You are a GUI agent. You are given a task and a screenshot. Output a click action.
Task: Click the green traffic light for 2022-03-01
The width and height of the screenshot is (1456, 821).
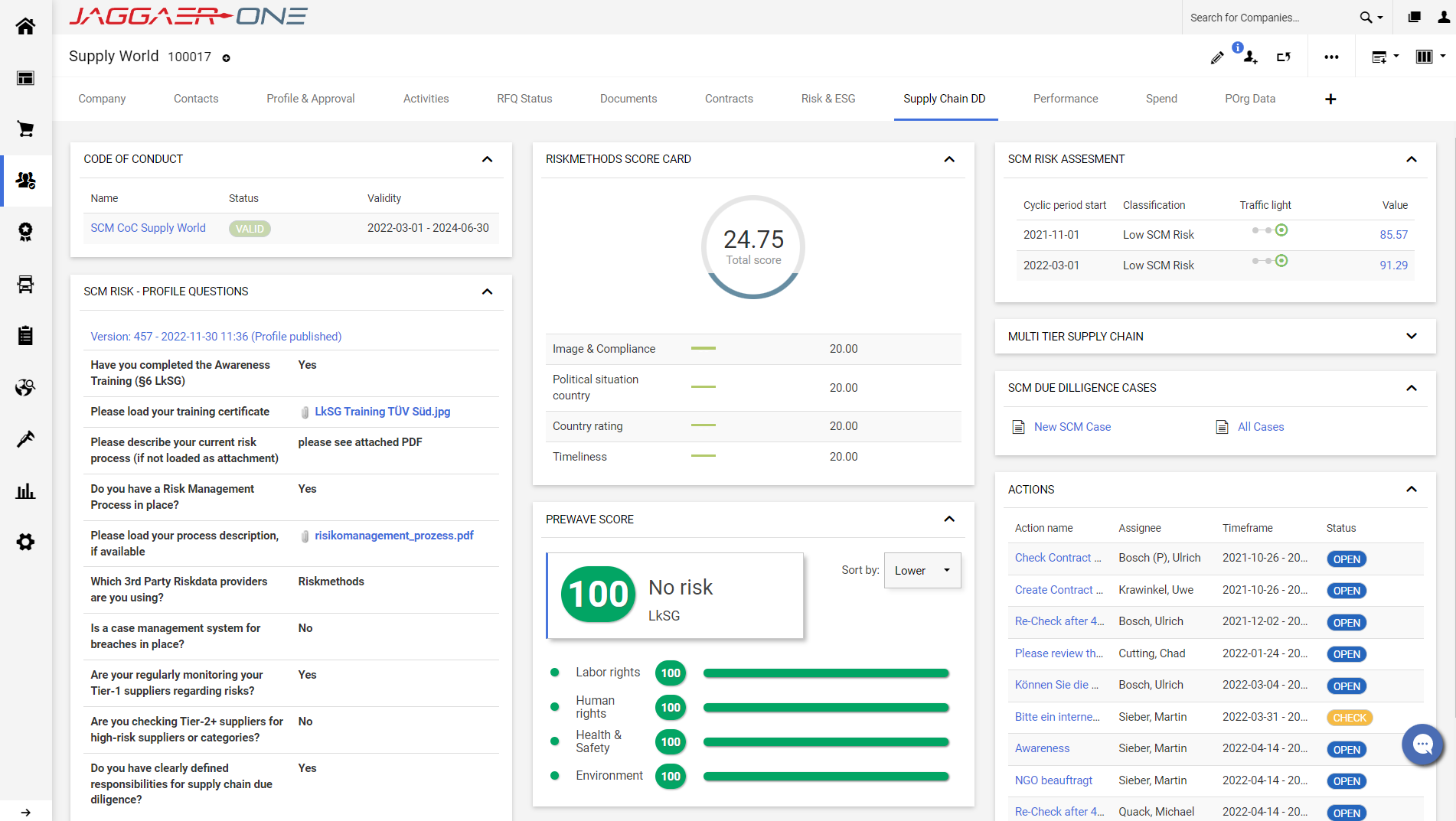tap(1281, 261)
